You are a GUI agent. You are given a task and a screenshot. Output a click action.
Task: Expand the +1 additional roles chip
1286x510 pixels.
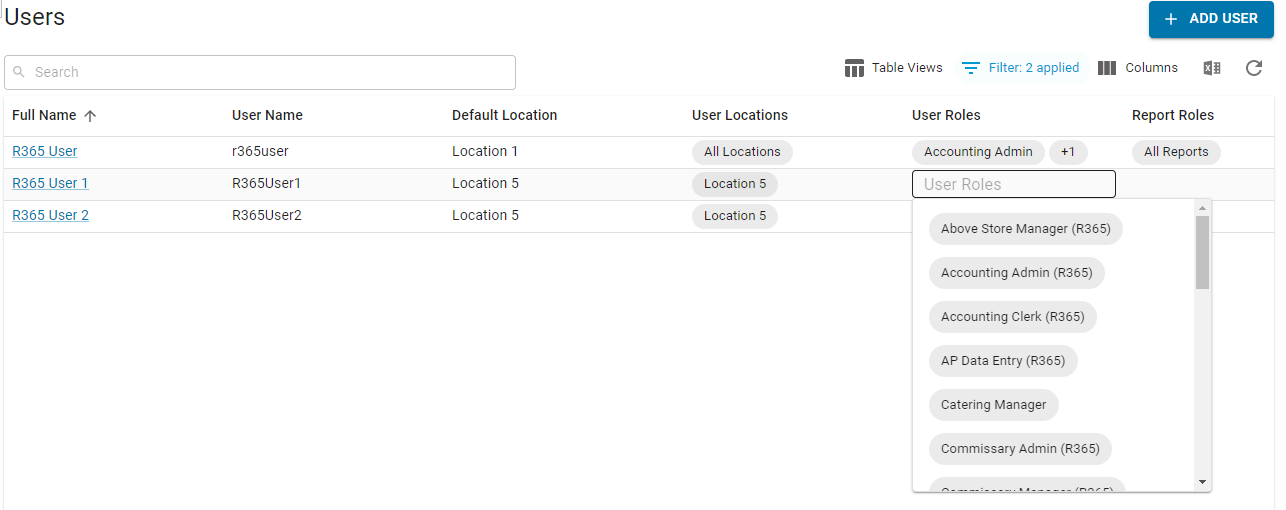coord(1068,152)
